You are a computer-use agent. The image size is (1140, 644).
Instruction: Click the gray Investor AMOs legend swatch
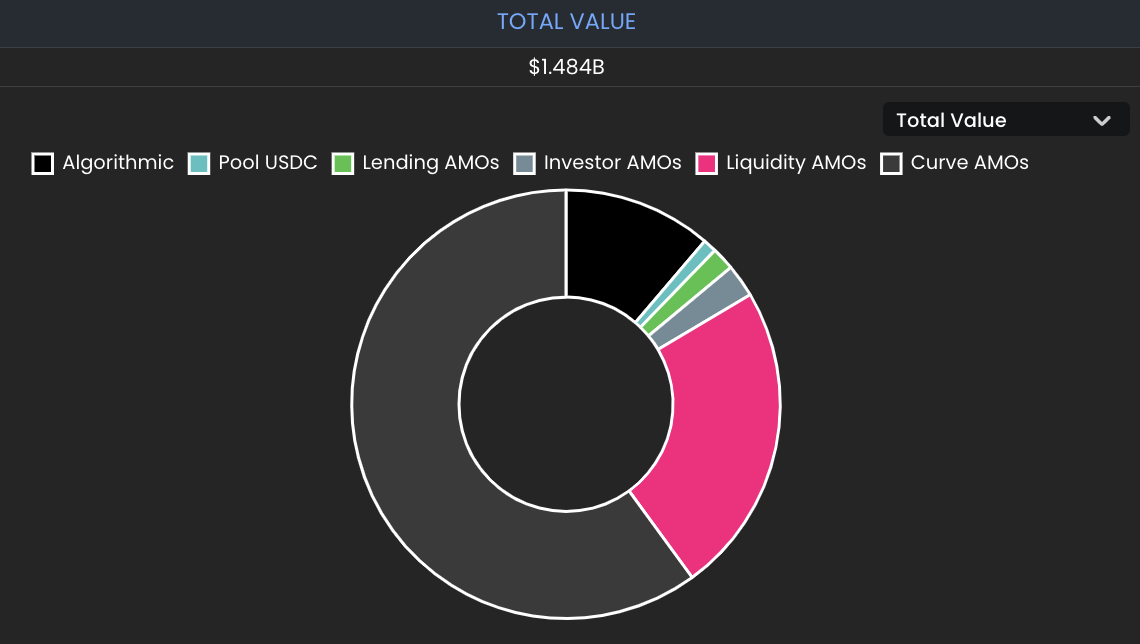click(x=524, y=164)
